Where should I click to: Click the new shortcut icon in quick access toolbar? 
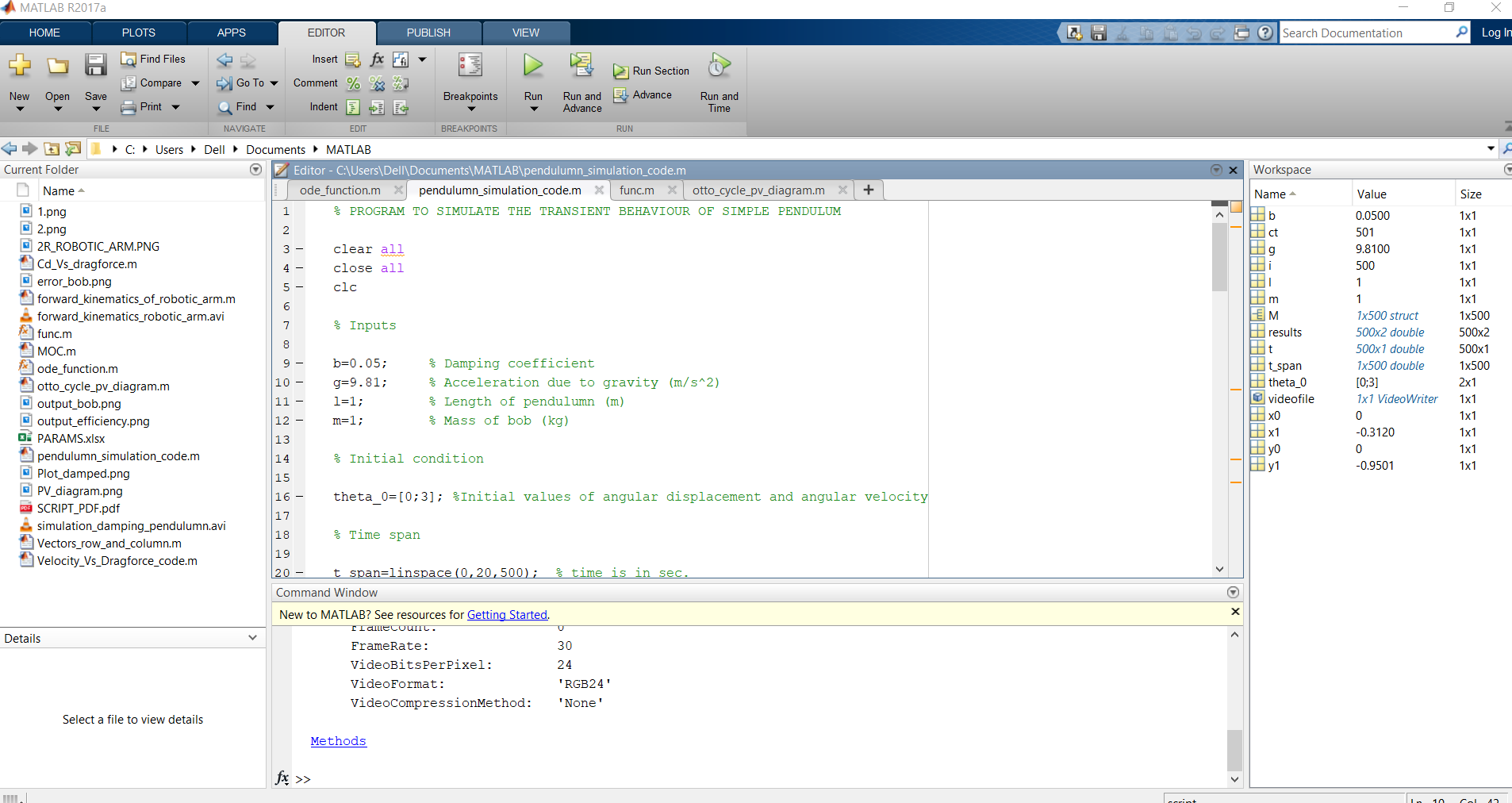click(x=1074, y=33)
